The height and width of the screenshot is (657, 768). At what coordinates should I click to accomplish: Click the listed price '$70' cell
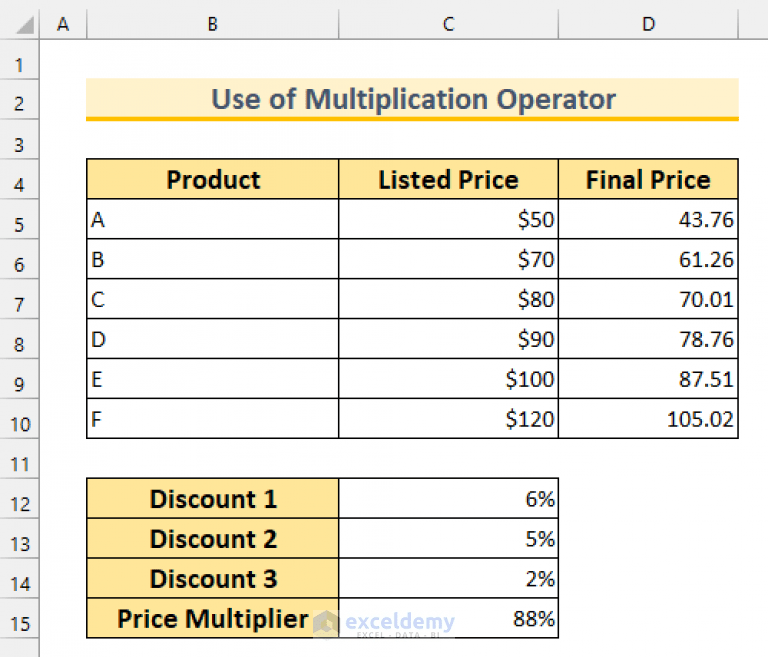pyautogui.click(x=449, y=259)
